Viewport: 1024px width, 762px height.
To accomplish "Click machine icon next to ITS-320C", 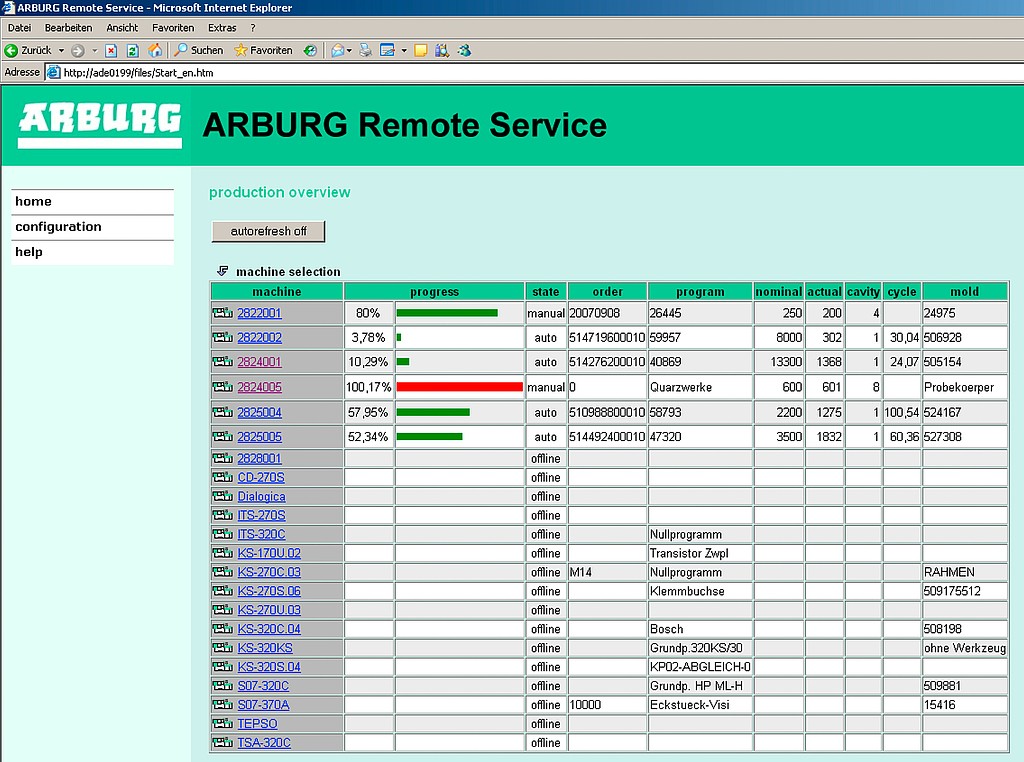I will [x=223, y=534].
